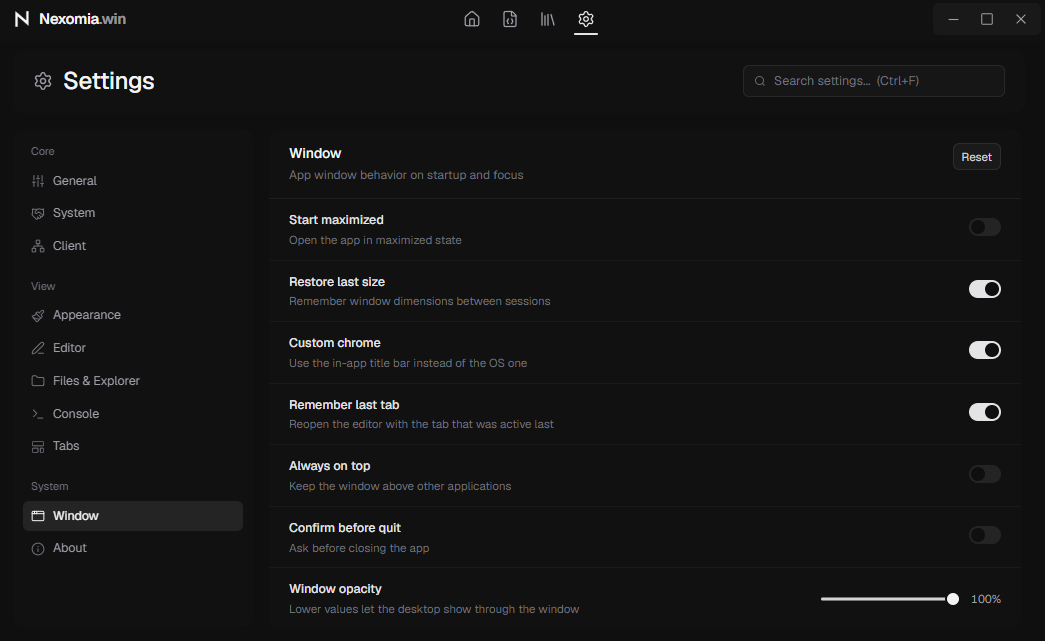Click Window opacity slider handle
Image resolution: width=1045 pixels, height=641 pixels.
[x=952, y=599]
